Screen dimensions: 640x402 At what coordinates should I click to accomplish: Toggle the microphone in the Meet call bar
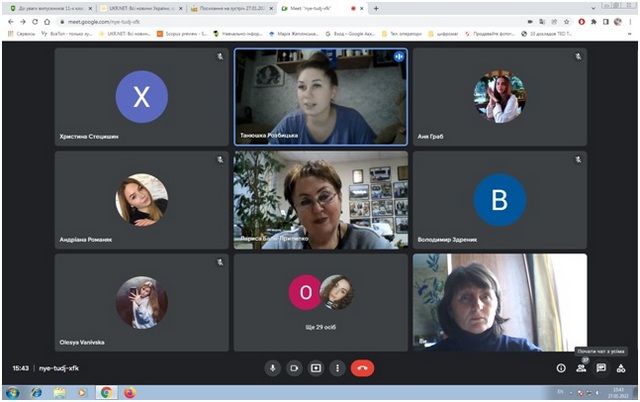coord(272,368)
